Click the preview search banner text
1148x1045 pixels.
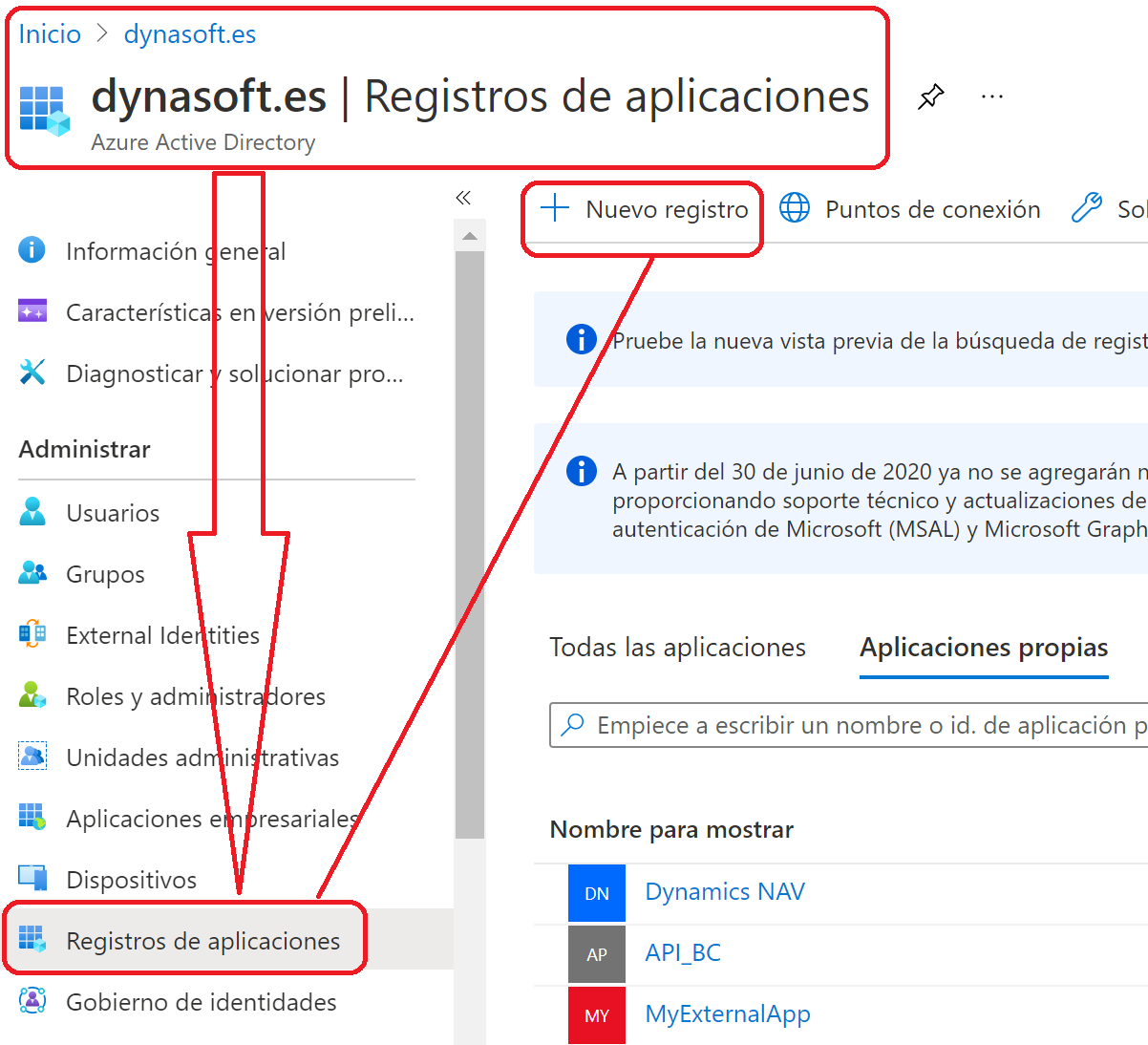click(x=880, y=341)
